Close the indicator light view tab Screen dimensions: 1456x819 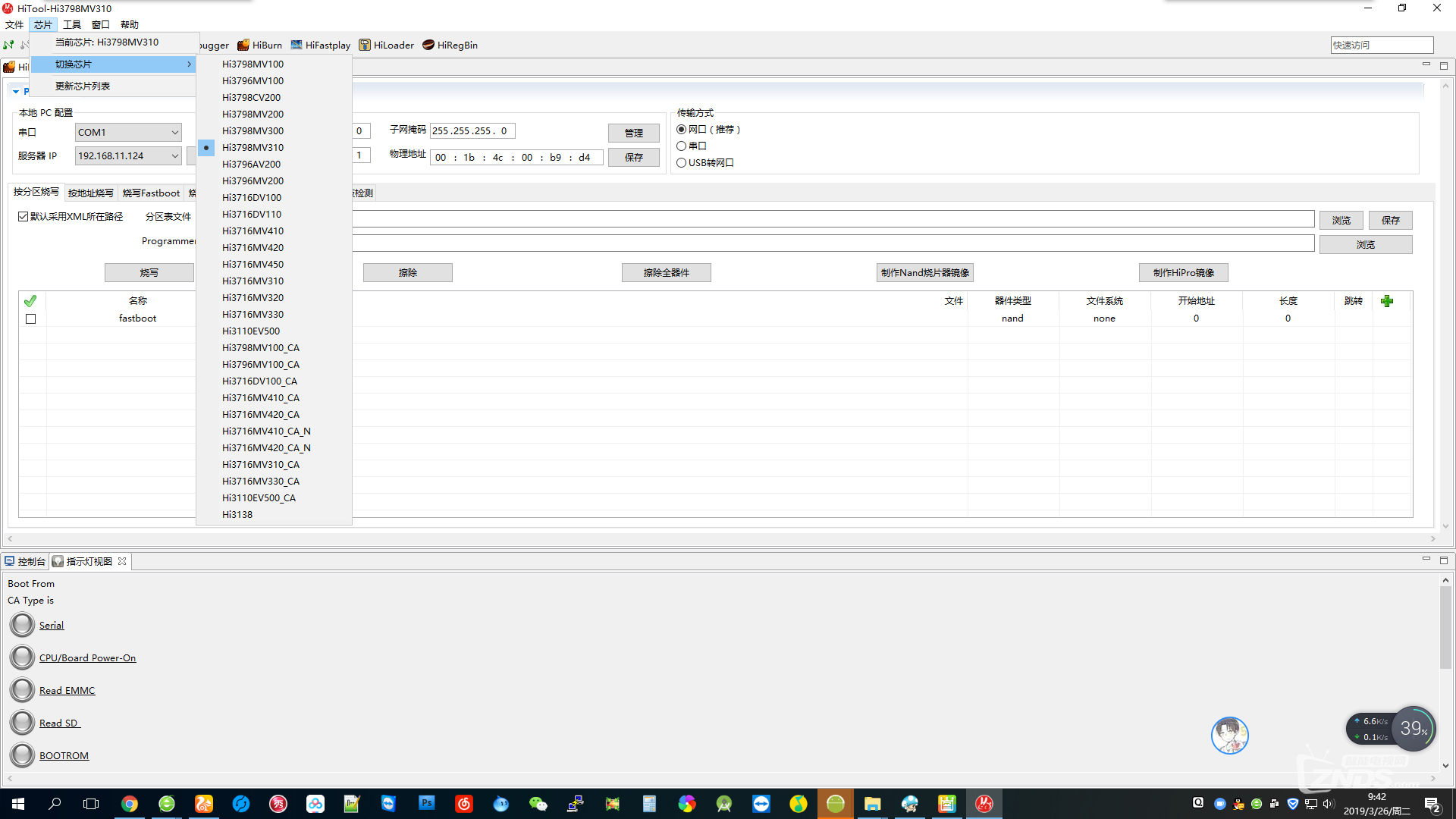122,561
